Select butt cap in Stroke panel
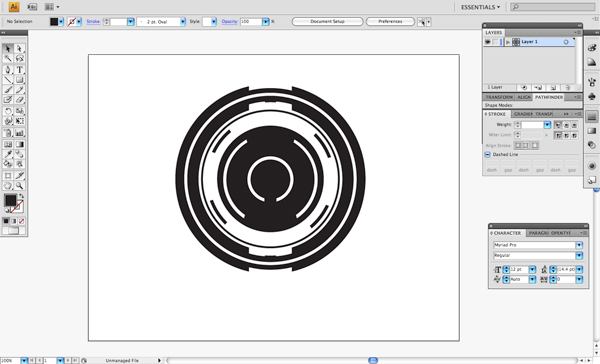Image resolution: width=600 pixels, height=364 pixels. (x=558, y=125)
